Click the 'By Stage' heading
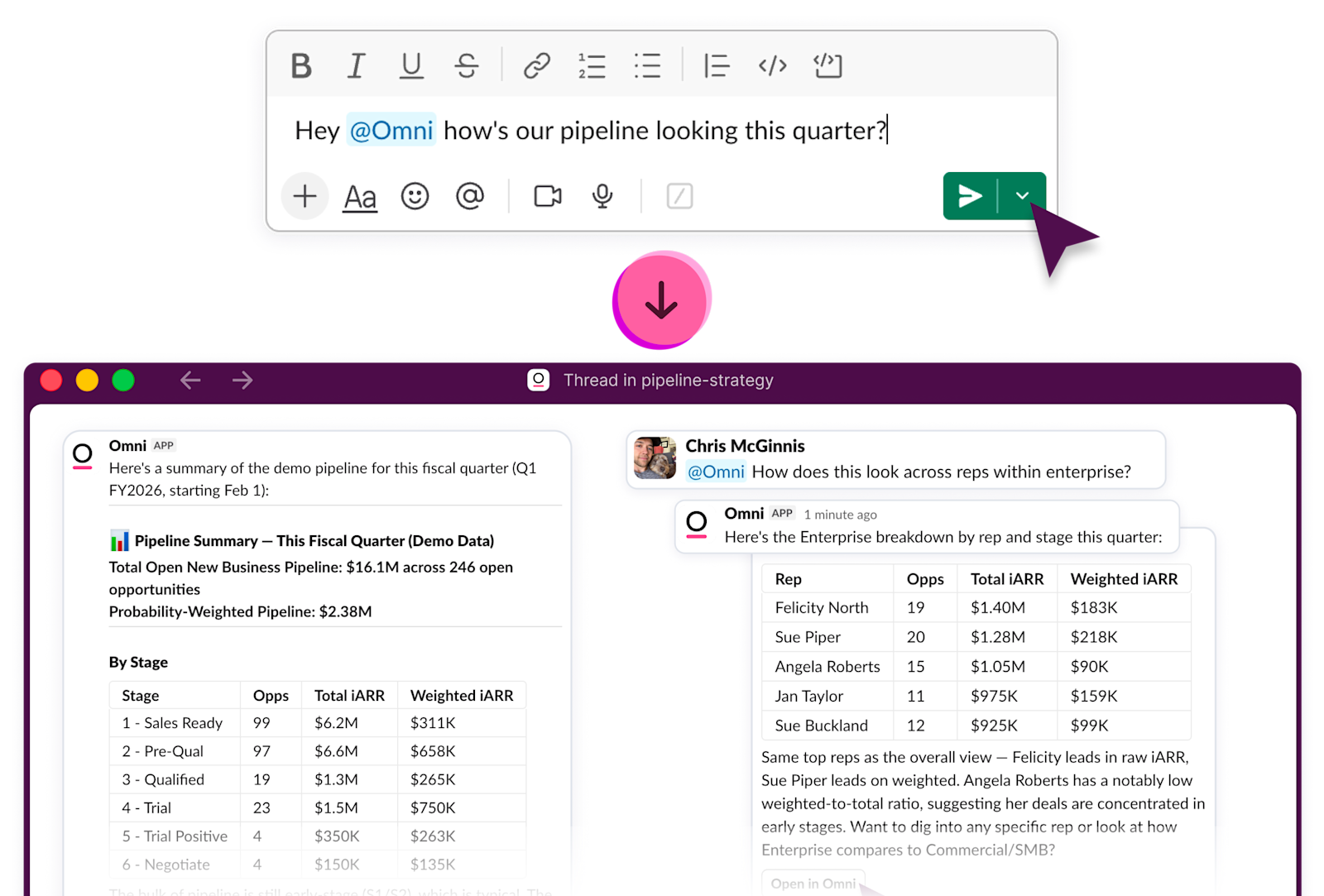The width and height of the screenshot is (1324, 896). (x=138, y=662)
